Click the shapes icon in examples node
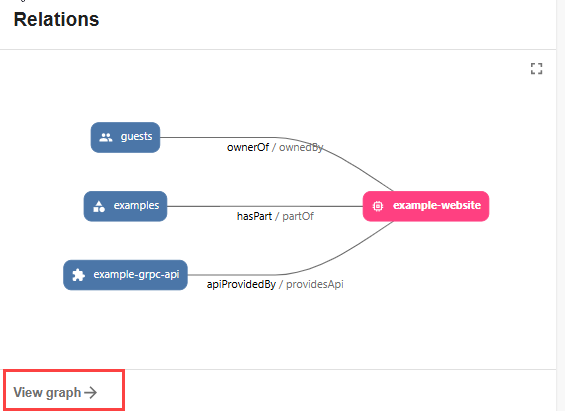 [x=99, y=206]
